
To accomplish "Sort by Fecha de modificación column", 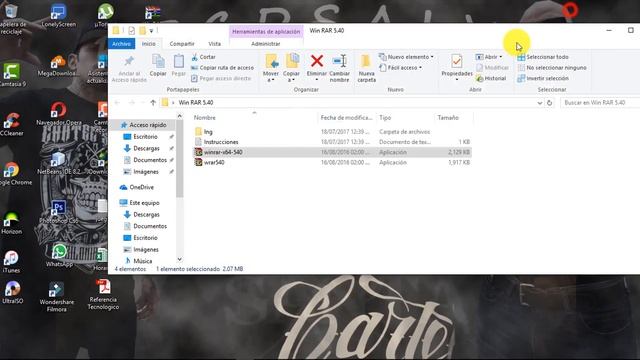I will [347, 118].
